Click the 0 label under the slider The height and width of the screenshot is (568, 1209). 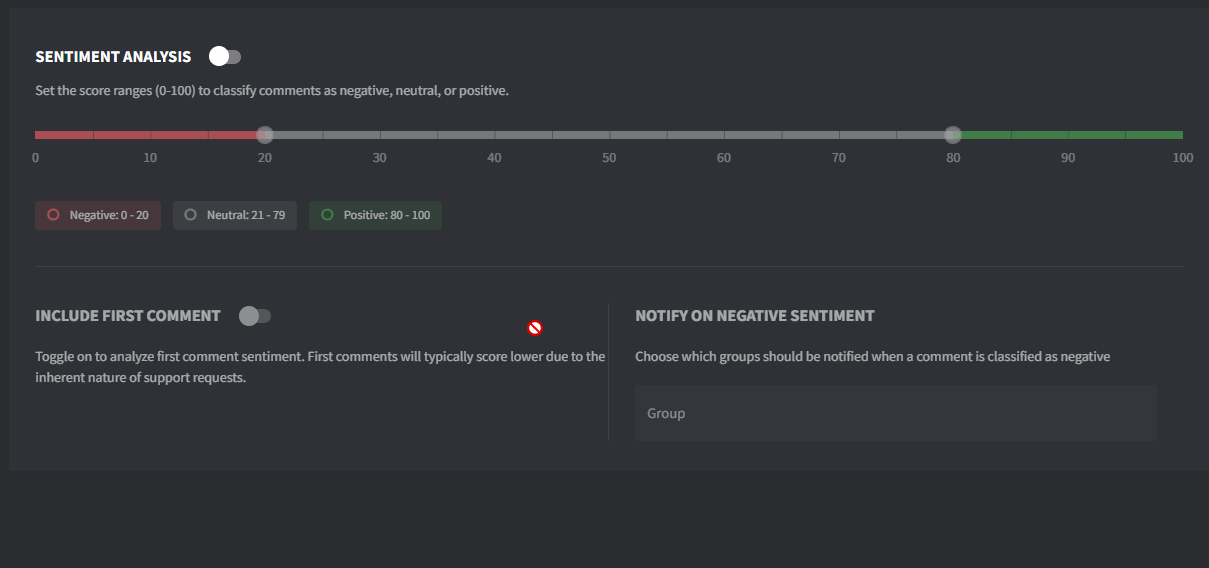coord(36,158)
